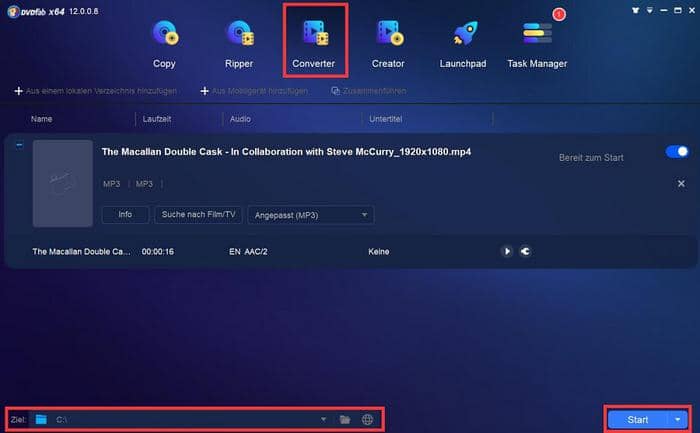
Task: Toggle the blue enable switch for the video
Action: [677, 152]
